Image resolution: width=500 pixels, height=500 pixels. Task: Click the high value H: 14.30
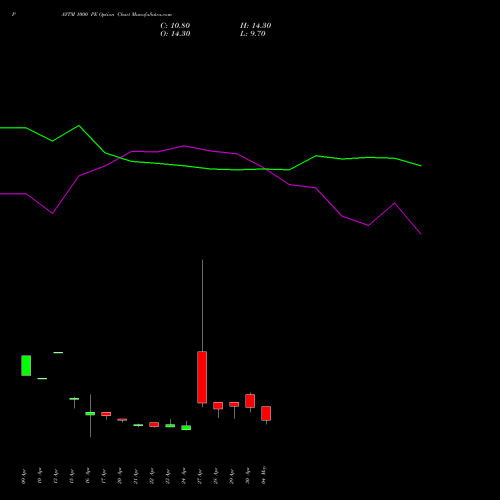click(256, 26)
